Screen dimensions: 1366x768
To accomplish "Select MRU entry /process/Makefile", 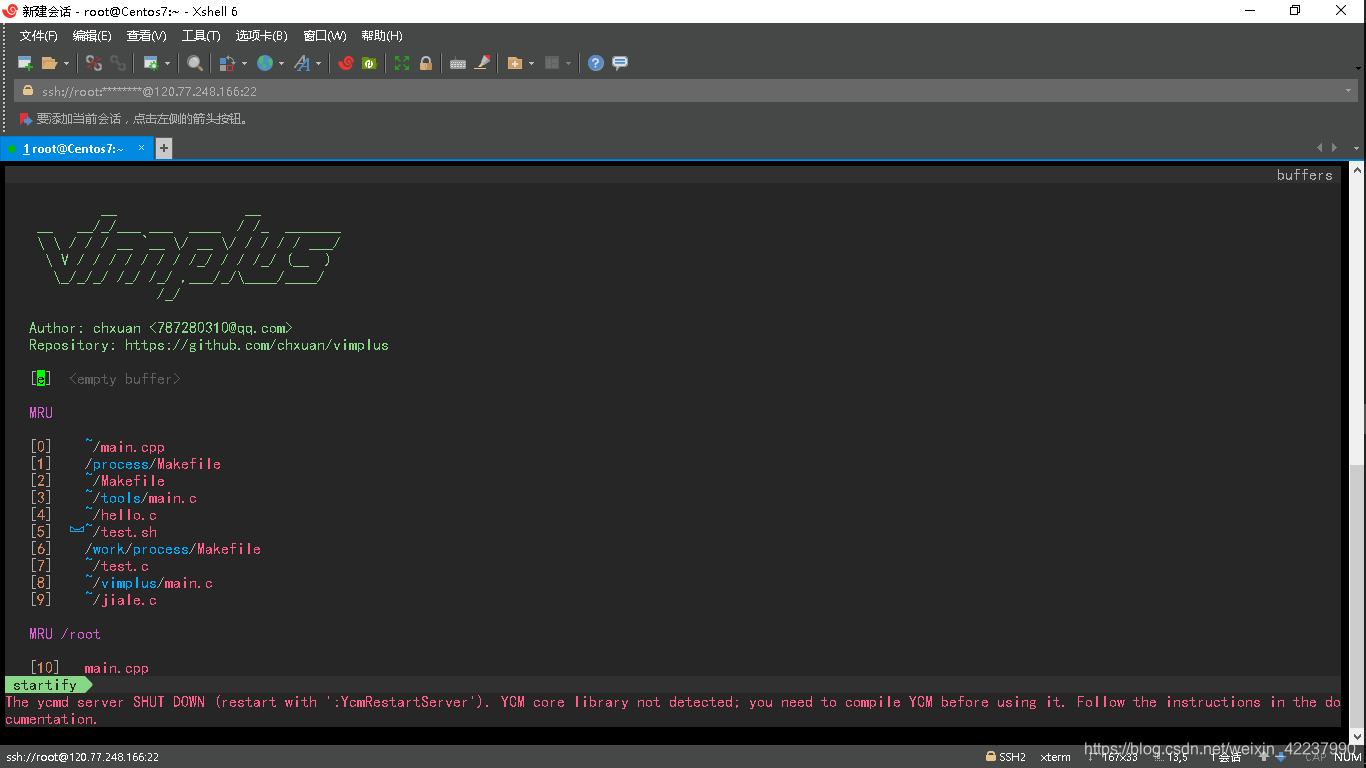I will [x=153, y=464].
